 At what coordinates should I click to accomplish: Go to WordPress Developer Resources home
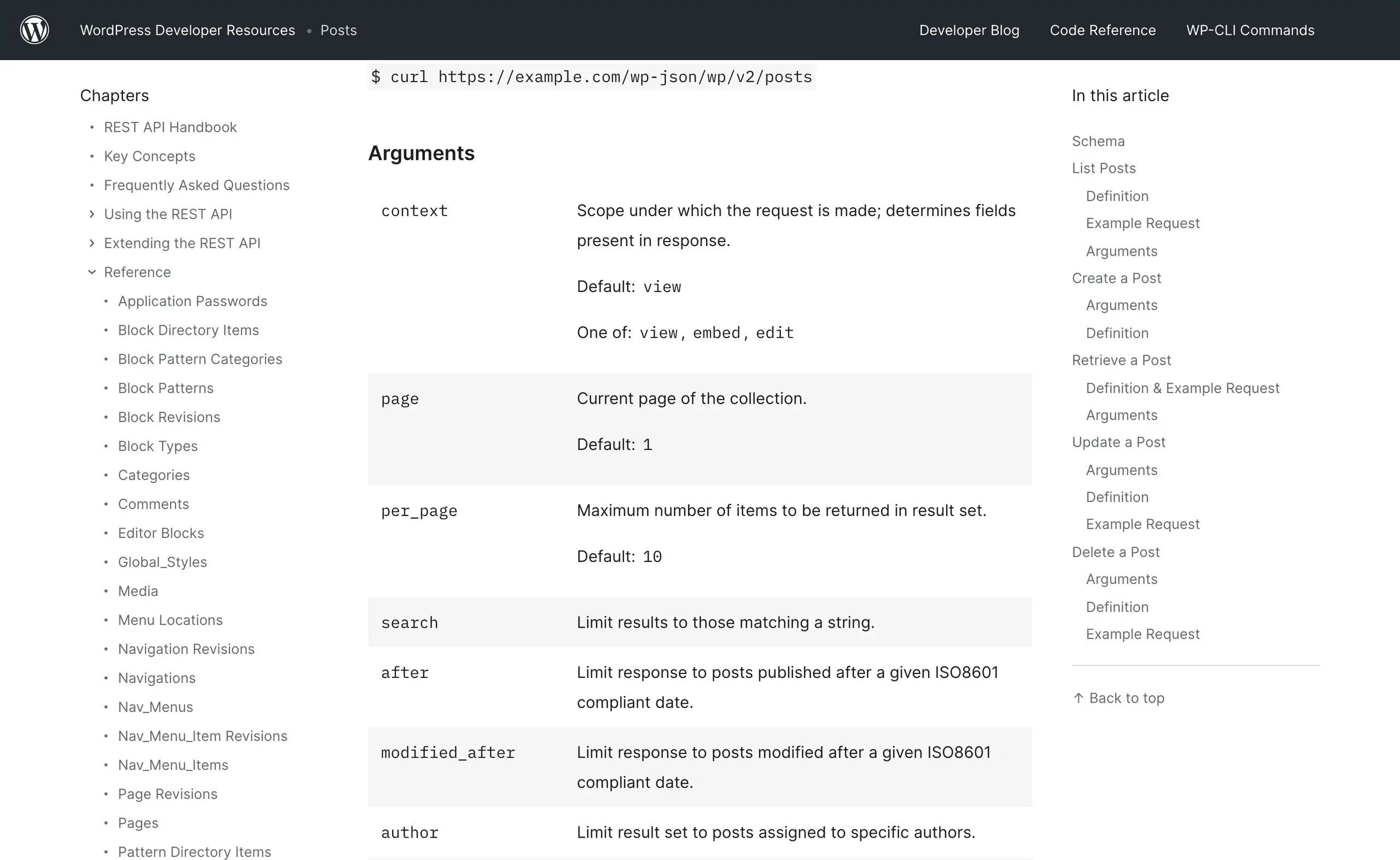(188, 30)
